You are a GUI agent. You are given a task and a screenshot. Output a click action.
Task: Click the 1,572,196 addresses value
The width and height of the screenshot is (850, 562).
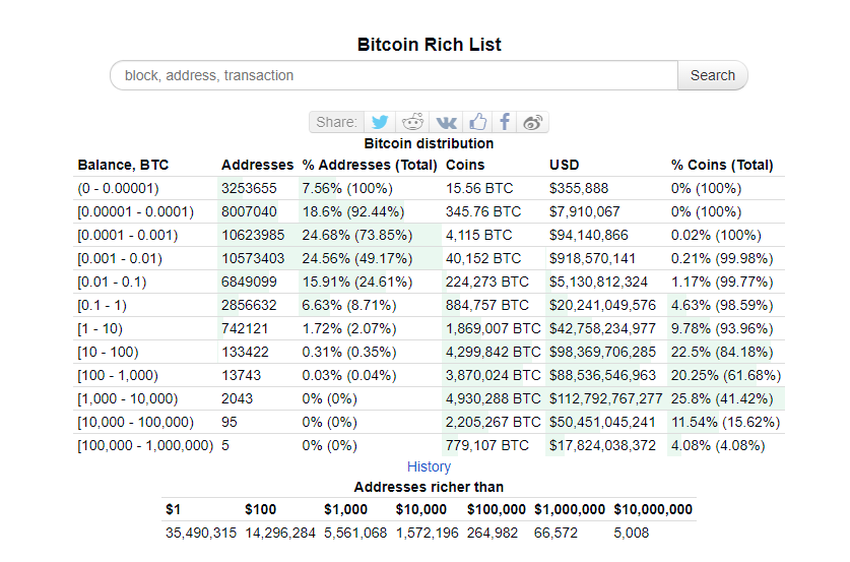427,532
